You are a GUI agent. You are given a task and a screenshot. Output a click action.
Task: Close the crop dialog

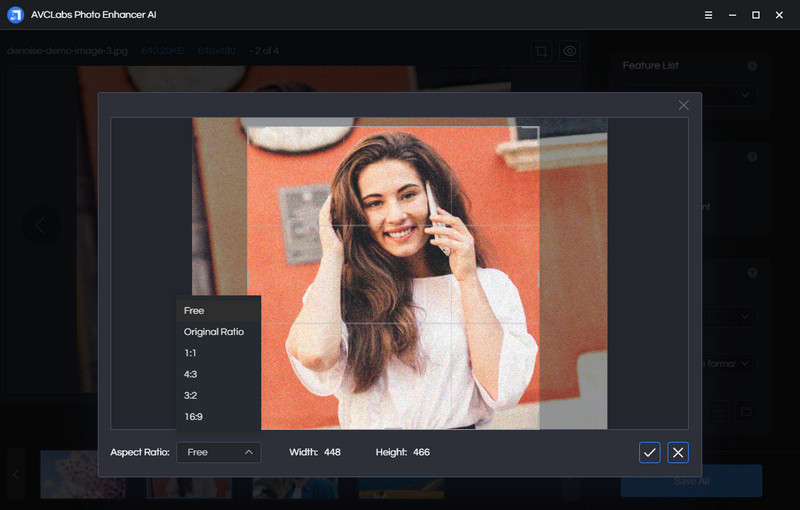coord(684,105)
